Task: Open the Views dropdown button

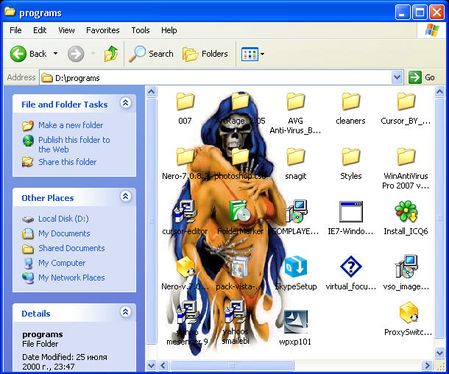Action: point(252,54)
